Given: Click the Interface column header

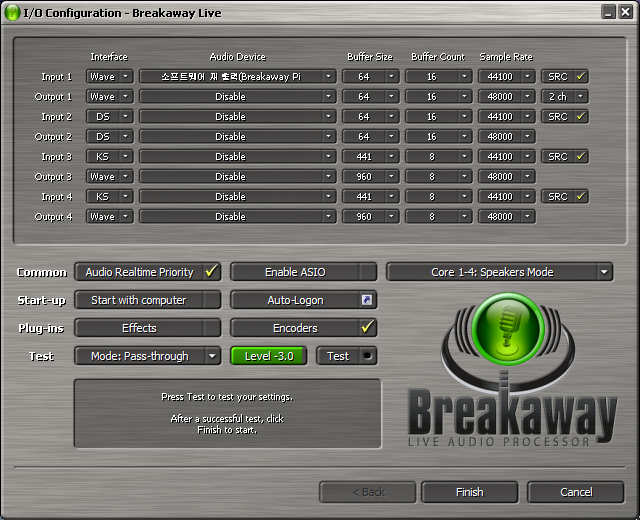Looking at the screenshot, I should point(109,57).
